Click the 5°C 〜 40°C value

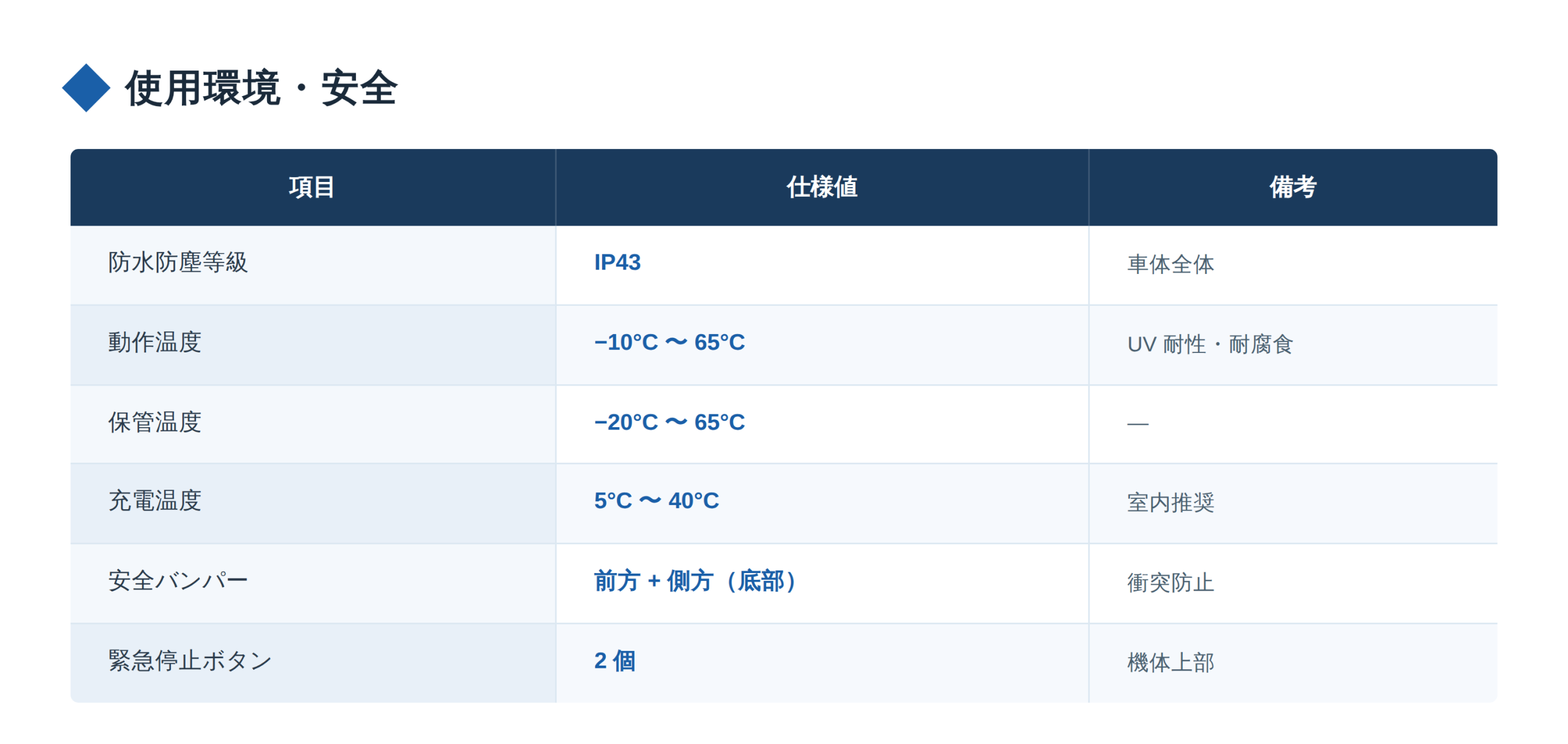pos(656,500)
